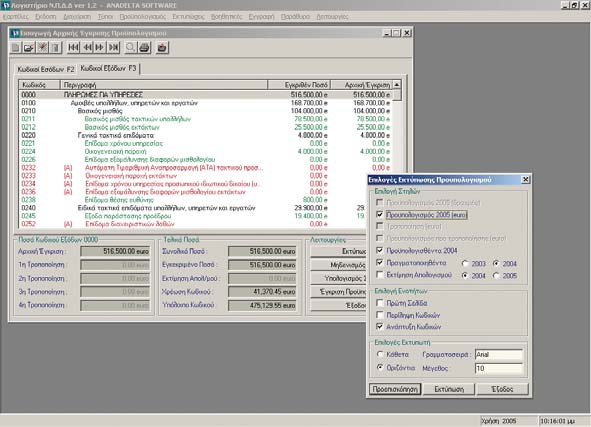Click the Προεπισκόπηση button

(395, 389)
